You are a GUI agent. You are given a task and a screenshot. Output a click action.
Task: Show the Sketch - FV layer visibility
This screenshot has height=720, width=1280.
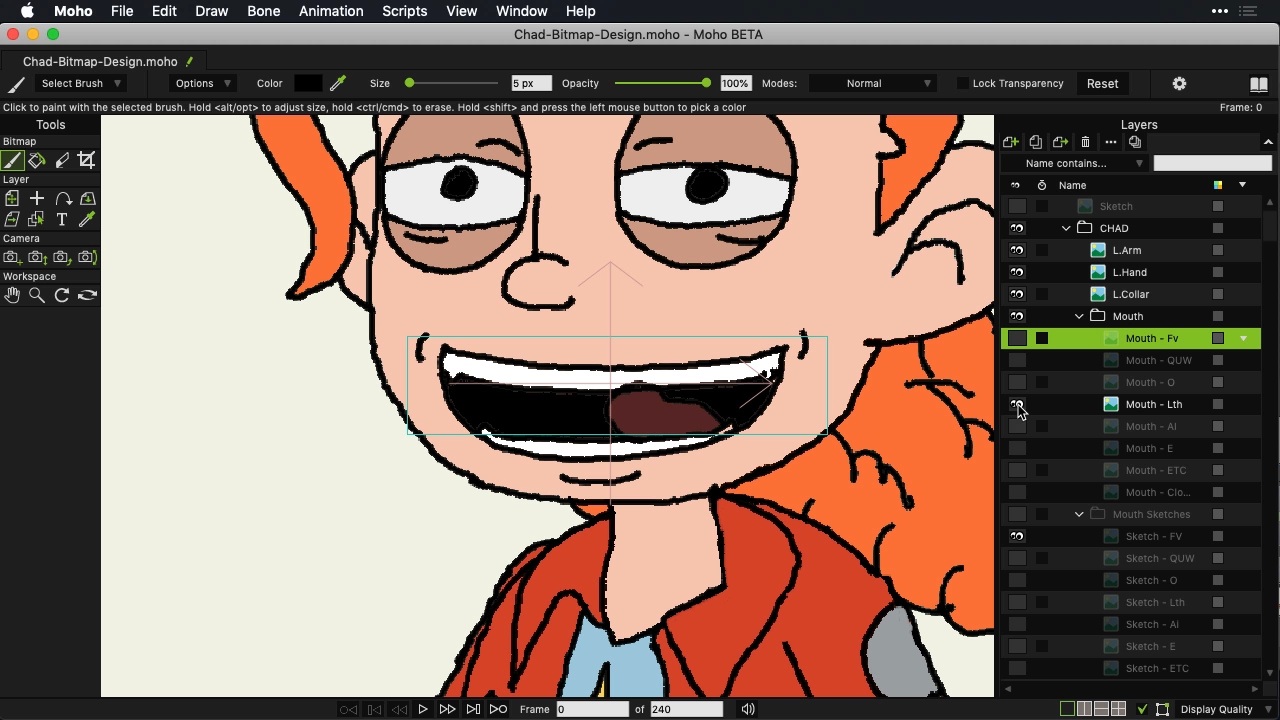[x=1016, y=536]
